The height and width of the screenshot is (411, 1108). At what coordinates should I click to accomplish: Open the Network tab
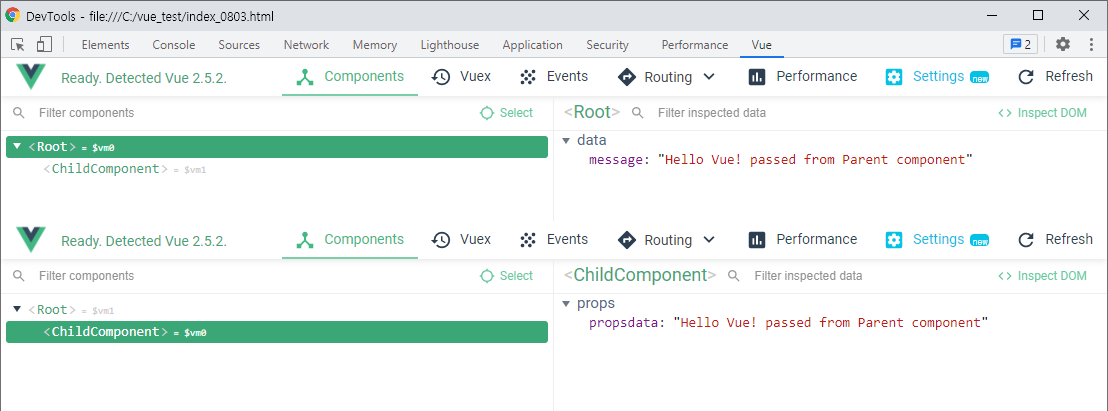(306, 44)
